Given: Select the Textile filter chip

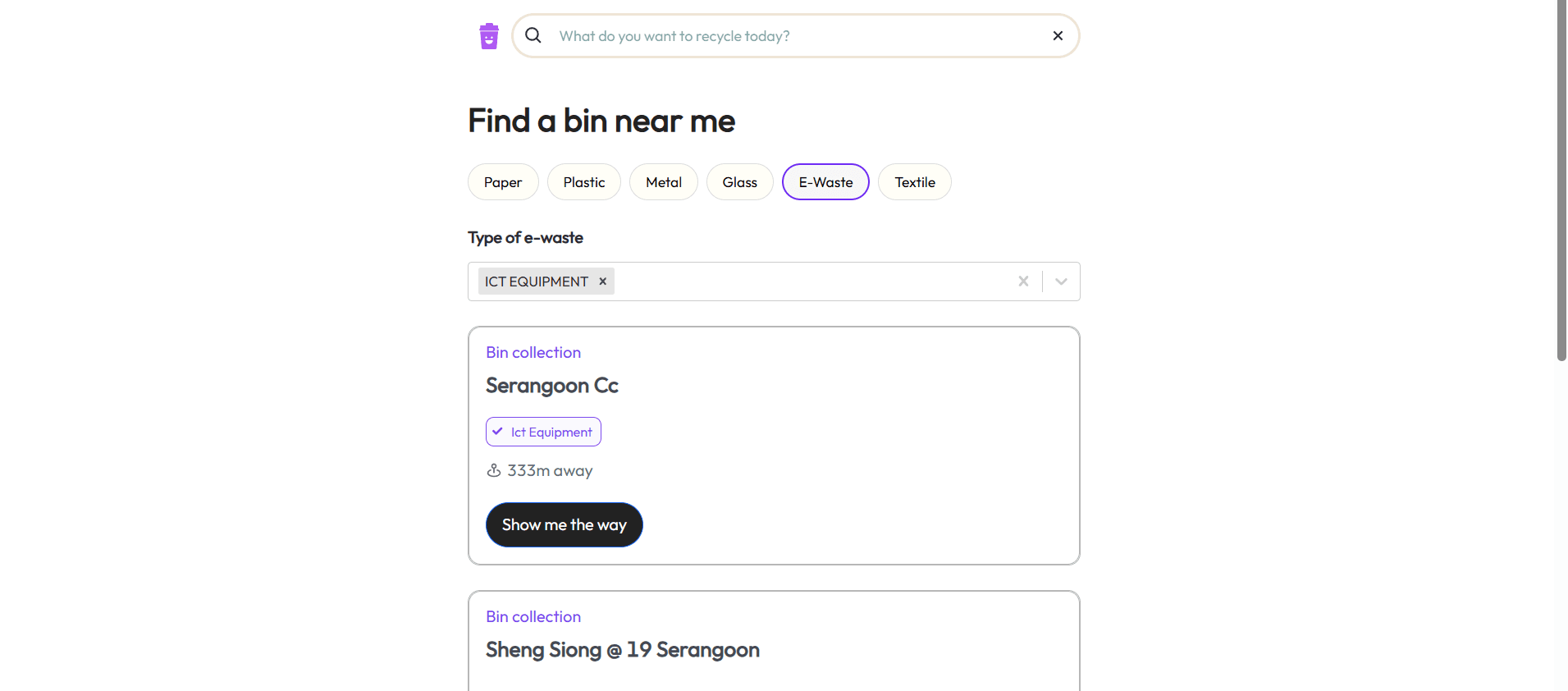Looking at the screenshot, I should (x=915, y=182).
